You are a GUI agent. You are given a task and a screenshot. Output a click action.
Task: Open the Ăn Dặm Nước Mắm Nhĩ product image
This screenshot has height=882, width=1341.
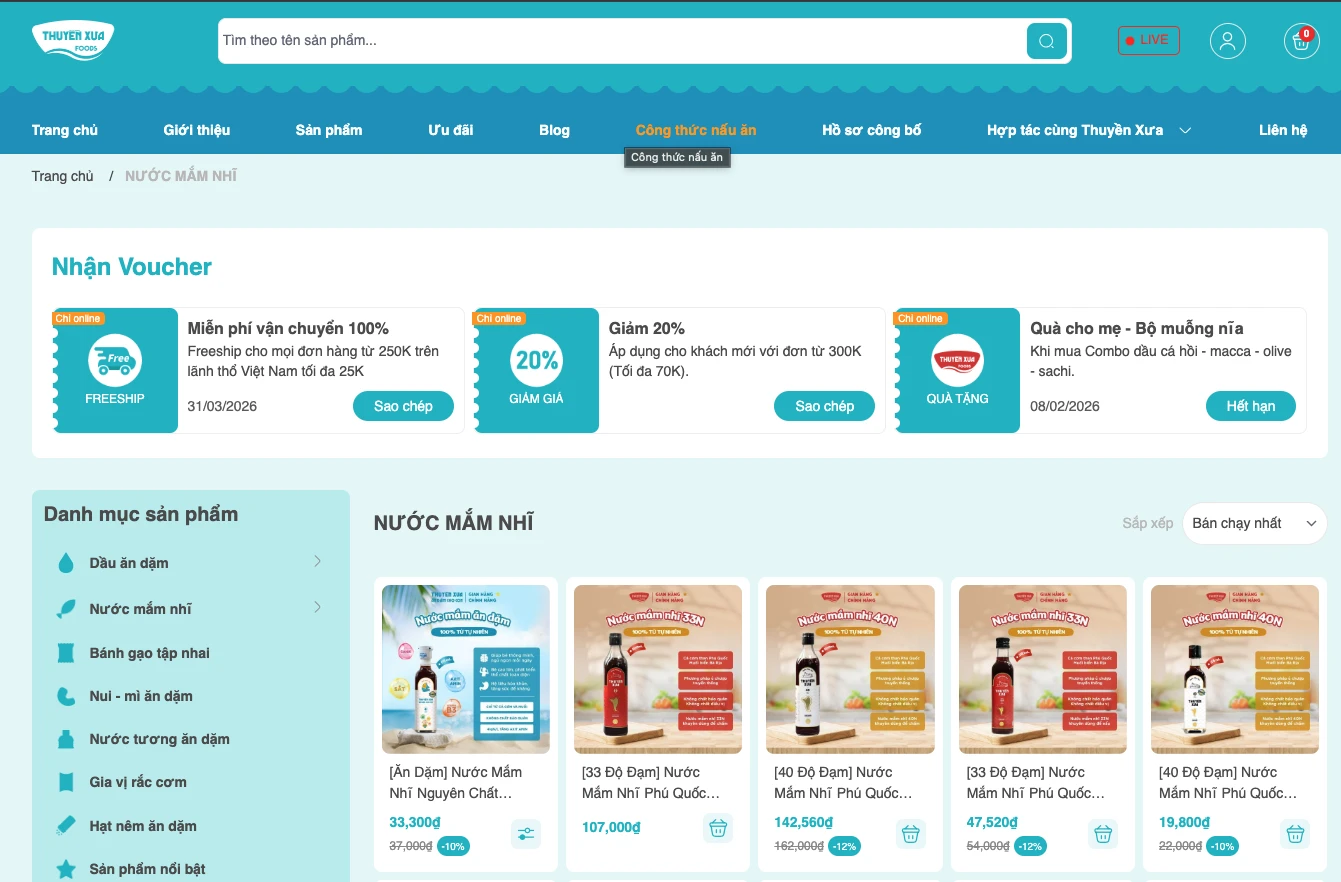pyautogui.click(x=466, y=669)
